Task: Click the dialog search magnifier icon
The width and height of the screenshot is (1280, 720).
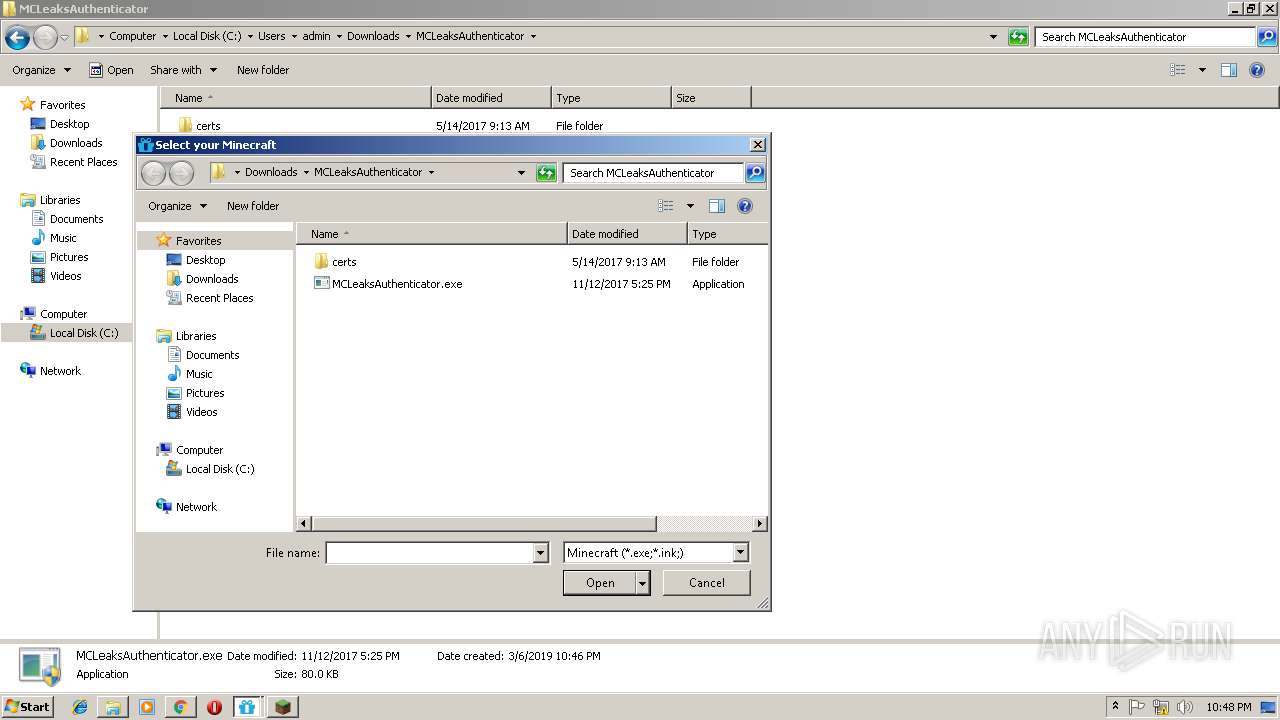Action: click(x=755, y=173)
